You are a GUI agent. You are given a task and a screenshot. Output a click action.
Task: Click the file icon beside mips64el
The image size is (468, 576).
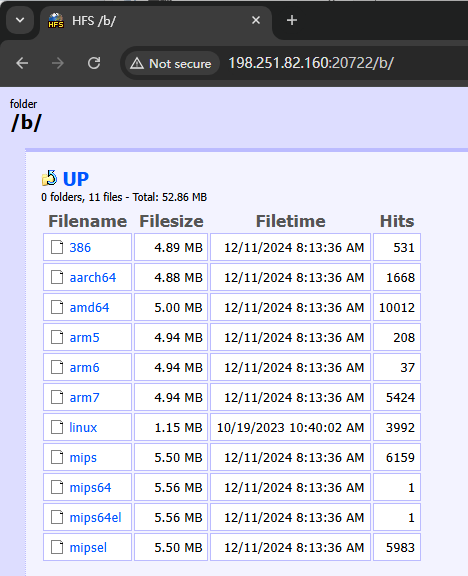[x=57, y=517]
